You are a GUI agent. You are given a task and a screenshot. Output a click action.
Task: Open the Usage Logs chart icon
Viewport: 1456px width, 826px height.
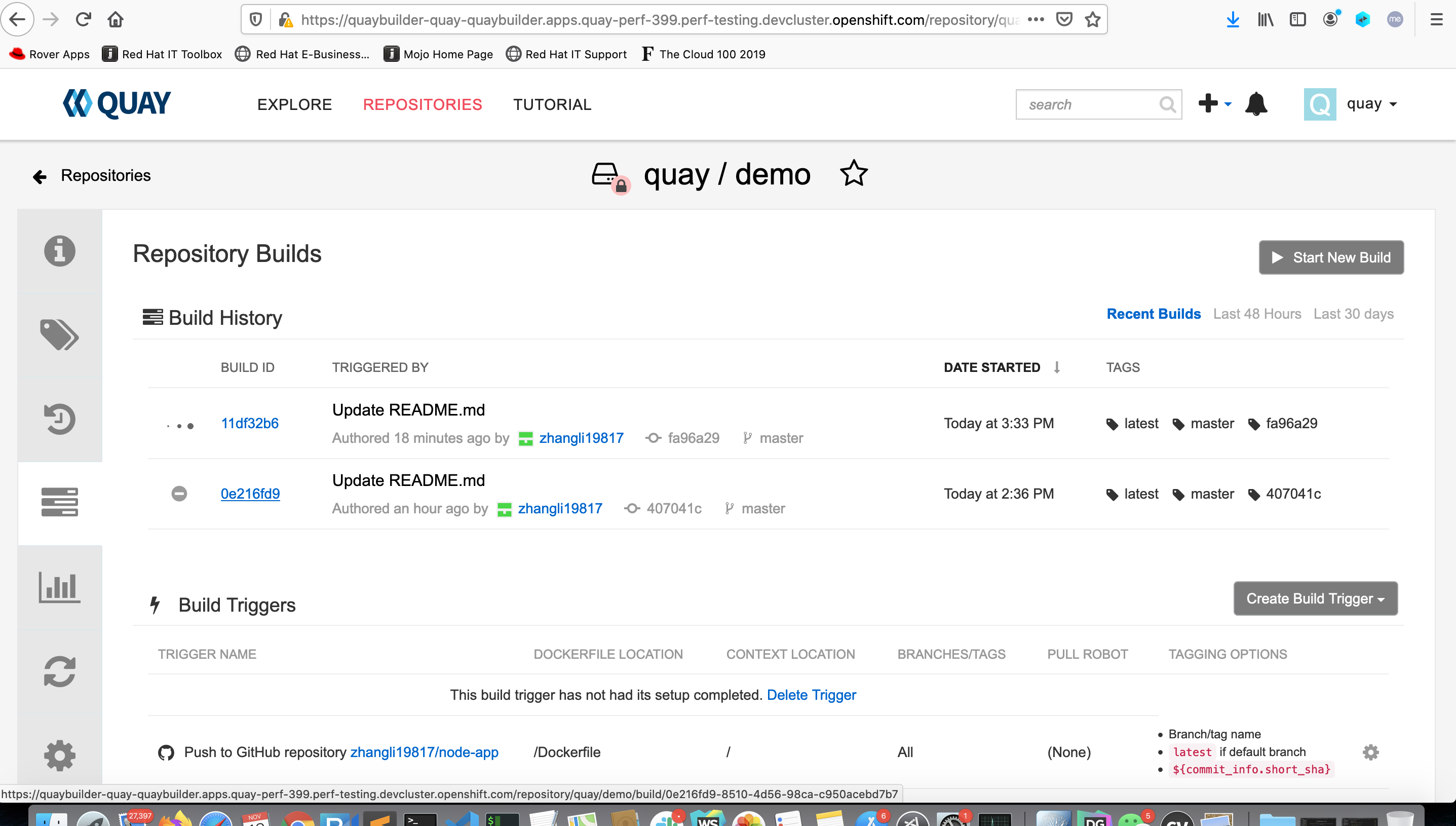coord(60,587)
